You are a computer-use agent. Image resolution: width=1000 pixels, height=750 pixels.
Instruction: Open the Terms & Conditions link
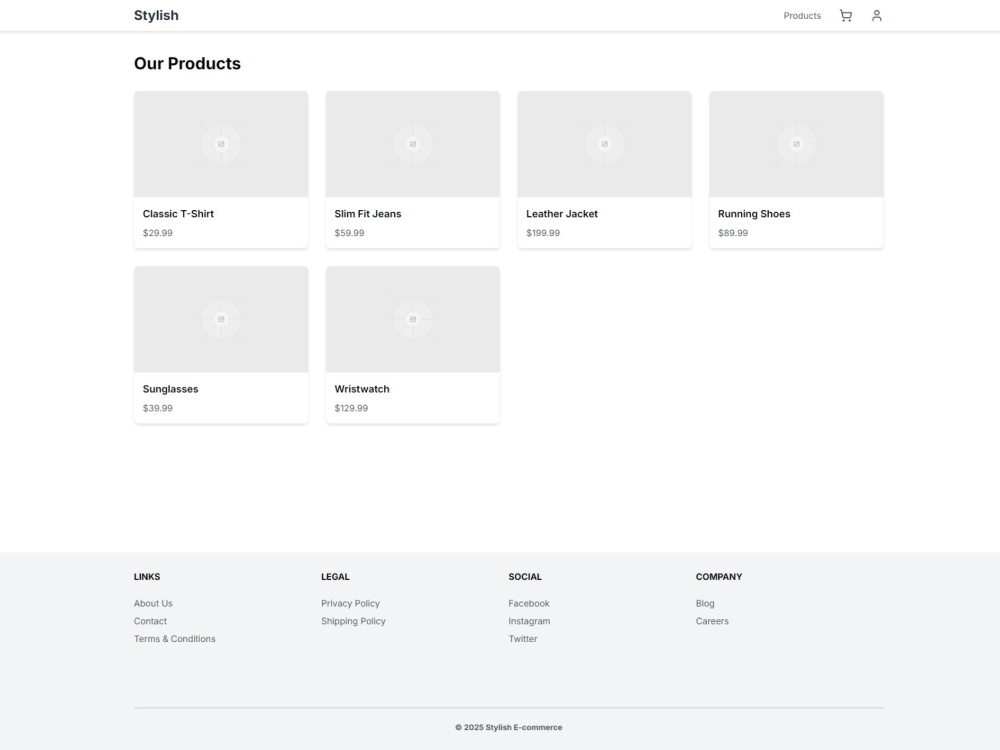pyautogui.click(x=175, y=639)
